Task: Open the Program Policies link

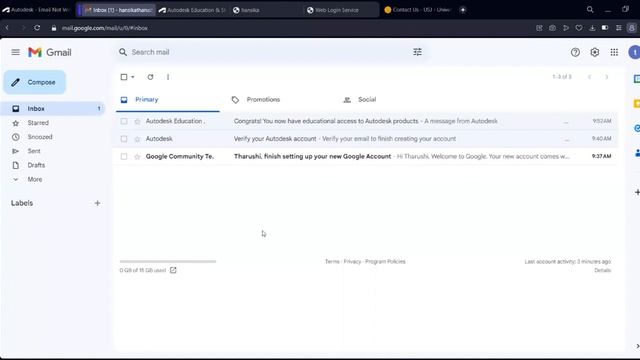Action: pos(385,262)
